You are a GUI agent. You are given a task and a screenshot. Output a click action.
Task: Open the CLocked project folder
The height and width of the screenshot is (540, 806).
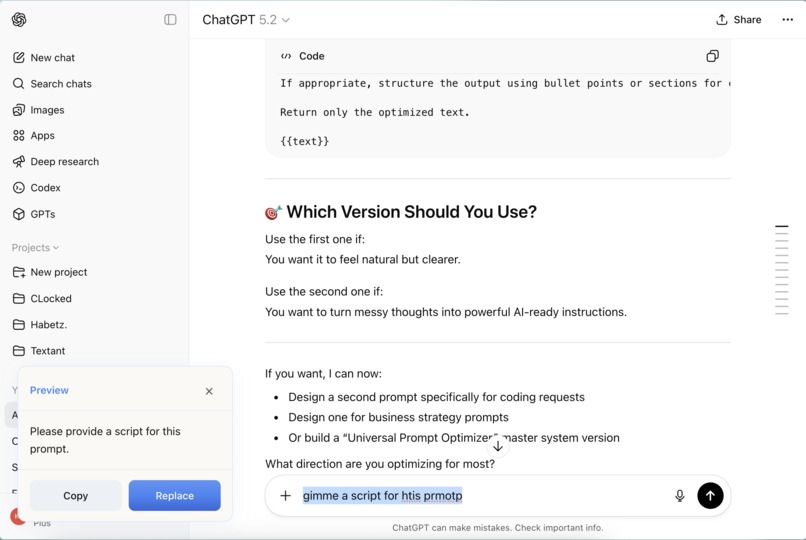(42, 299)
